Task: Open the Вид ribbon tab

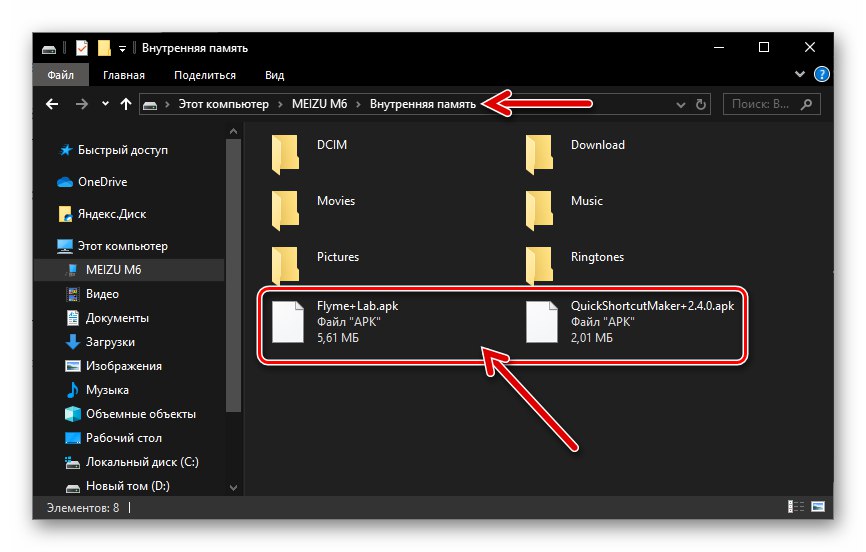Action: tap(274, 75)
